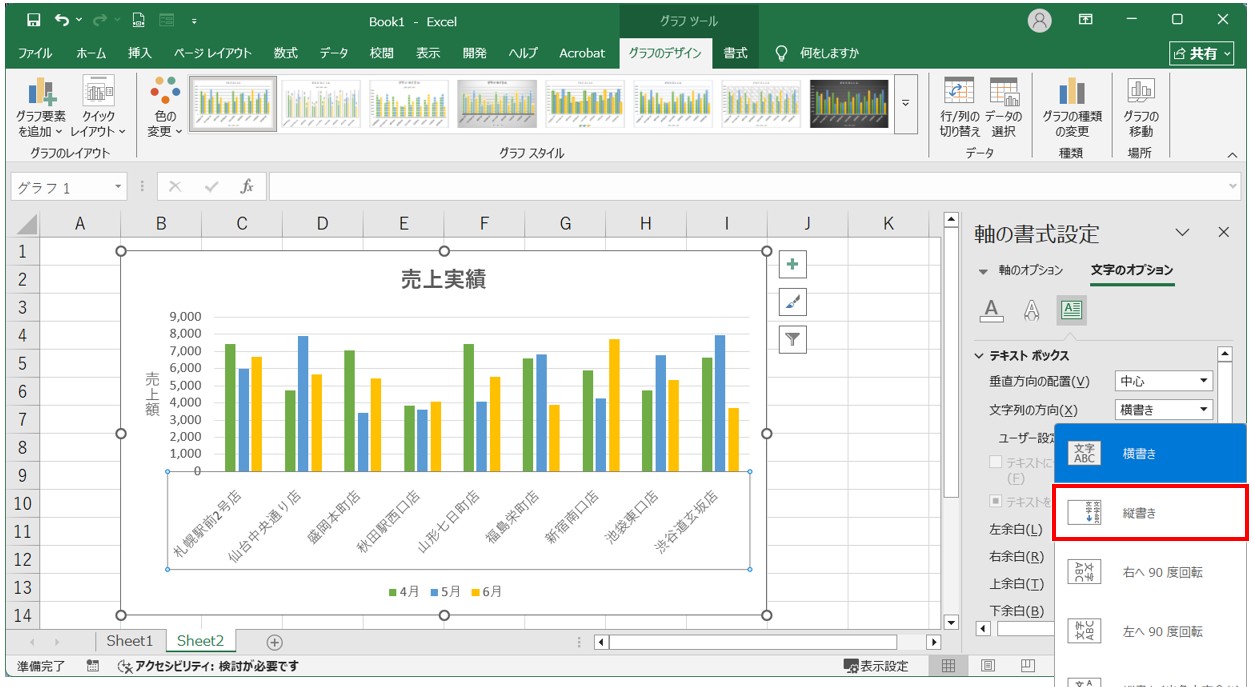Expand the formula bar
The width and height of the screenshot is (1254, 687).
(x=1233, y=187)
